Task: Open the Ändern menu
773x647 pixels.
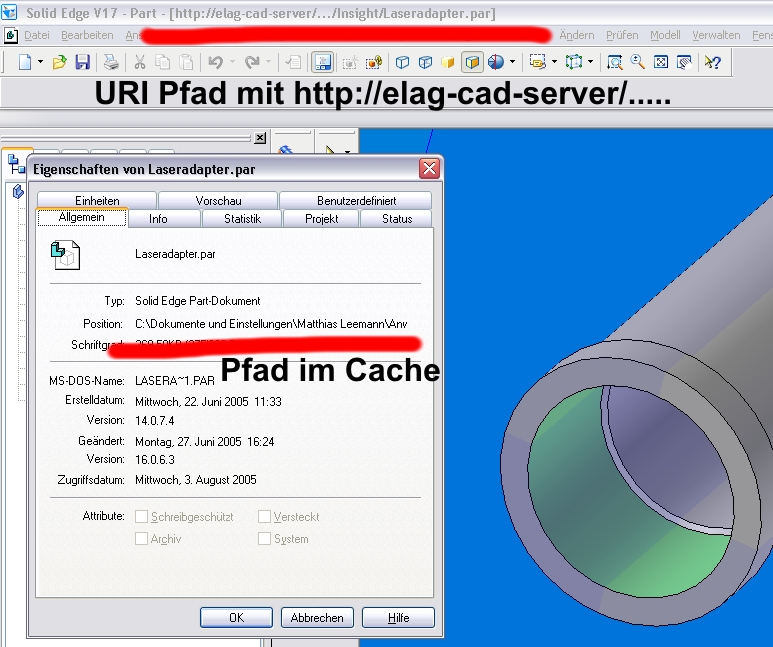Action: click(577, 36)
